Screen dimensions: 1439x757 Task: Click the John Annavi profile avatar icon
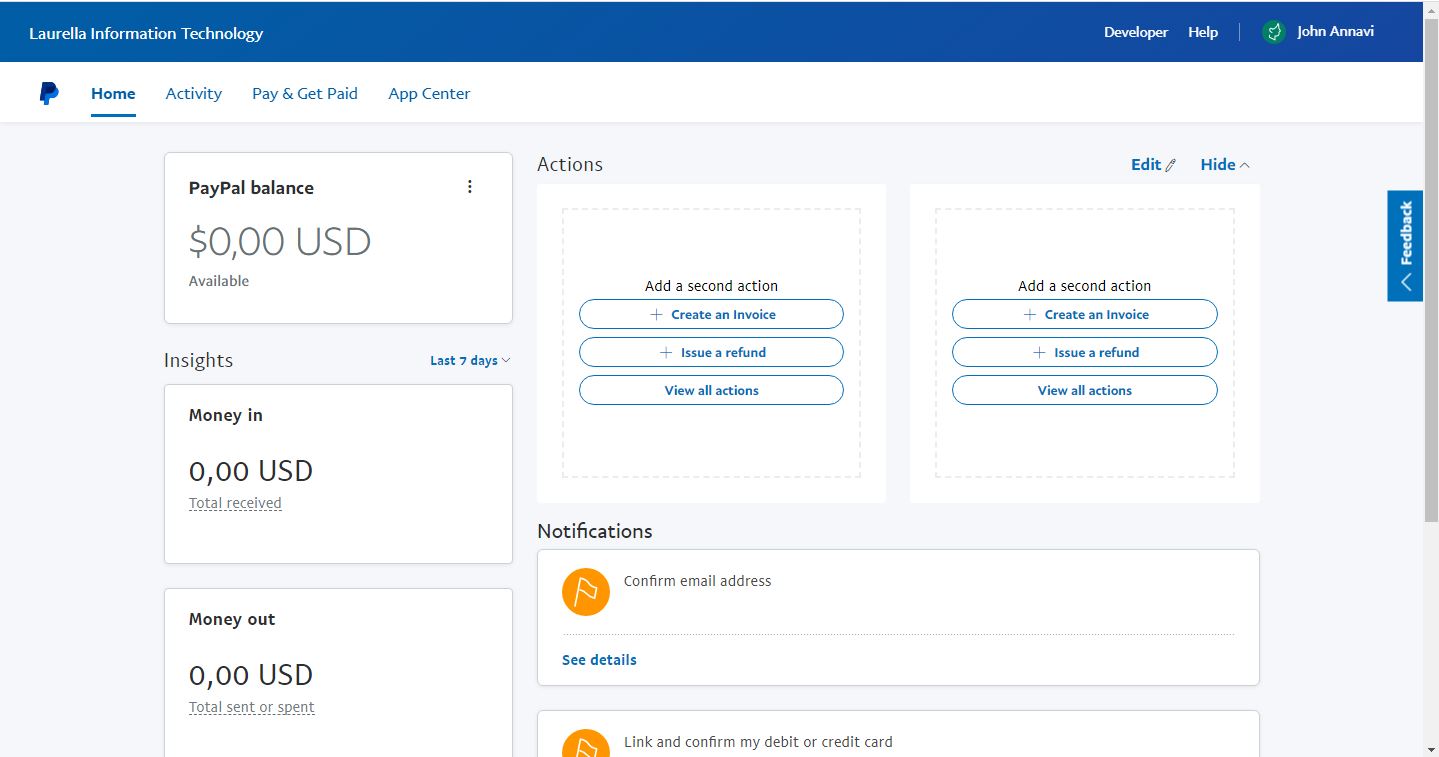tap(1273, 32)
